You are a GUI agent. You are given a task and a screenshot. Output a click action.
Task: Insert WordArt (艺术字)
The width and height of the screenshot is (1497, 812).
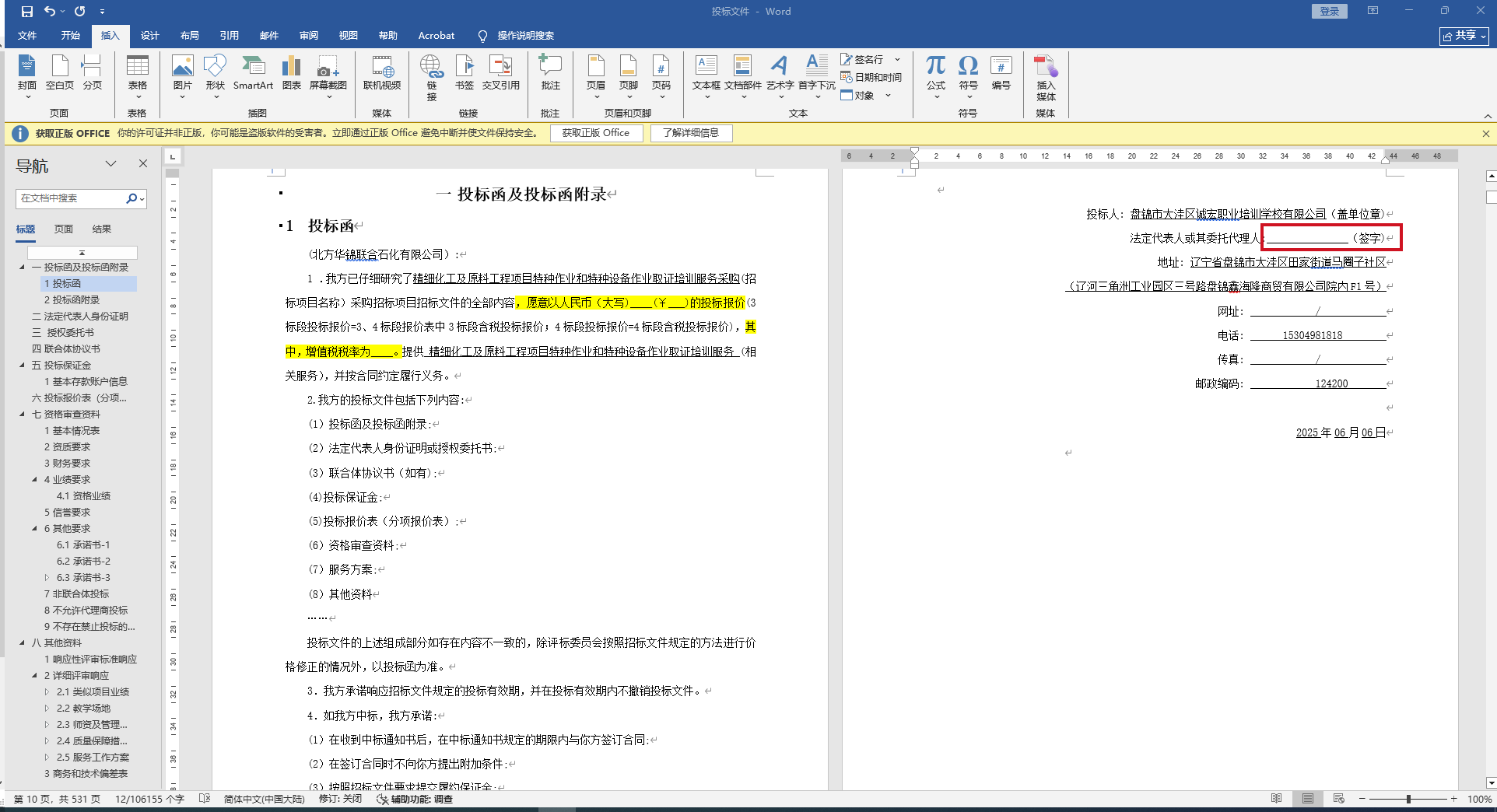[780, 76]
